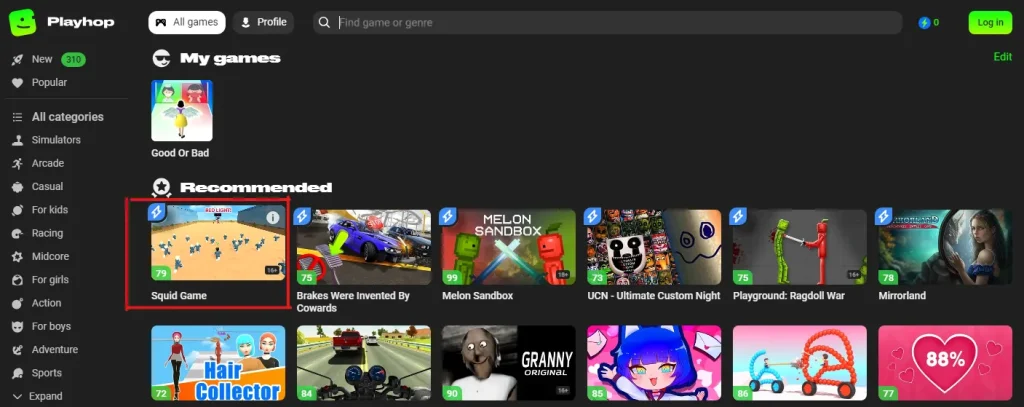Image resolution: width=1024 pixels, height=407 pixels.
Task: Click the lightning badge on UCN thumbnail
Action: pos(593,216)
